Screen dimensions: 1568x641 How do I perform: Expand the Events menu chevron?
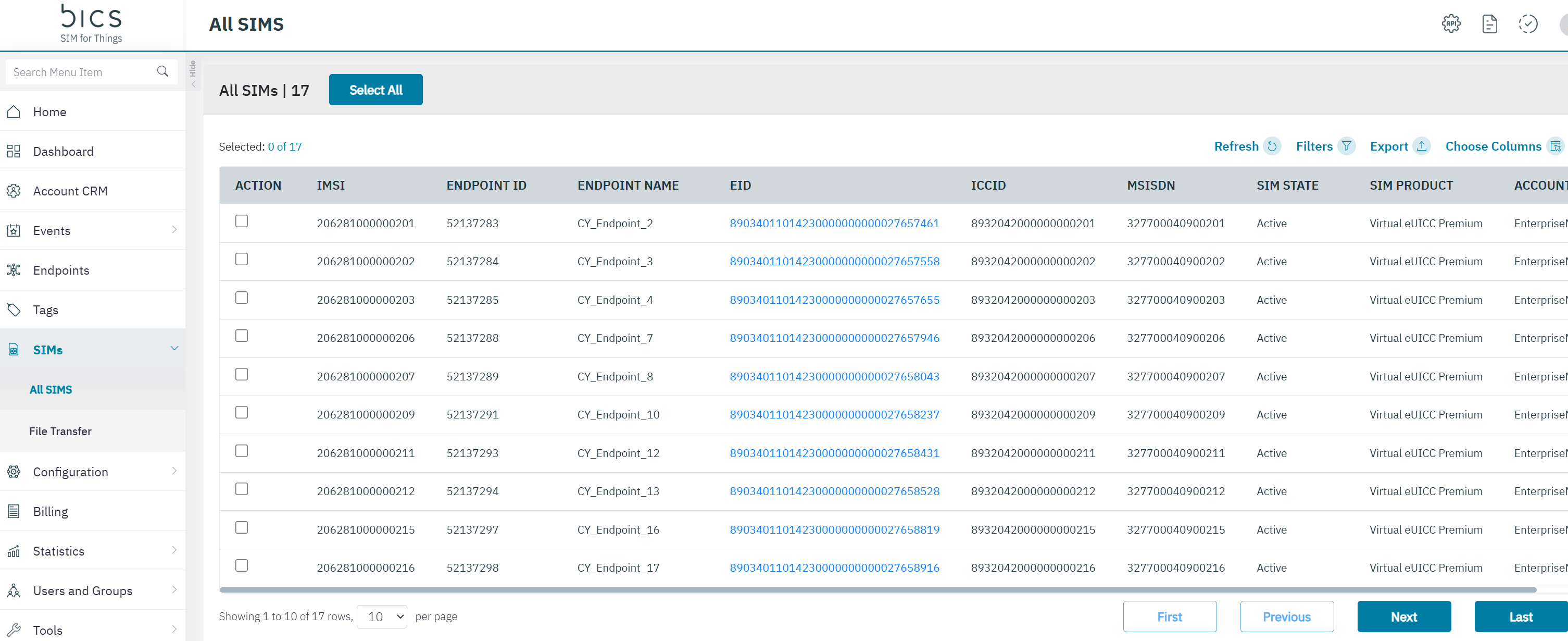click(174, 230)
